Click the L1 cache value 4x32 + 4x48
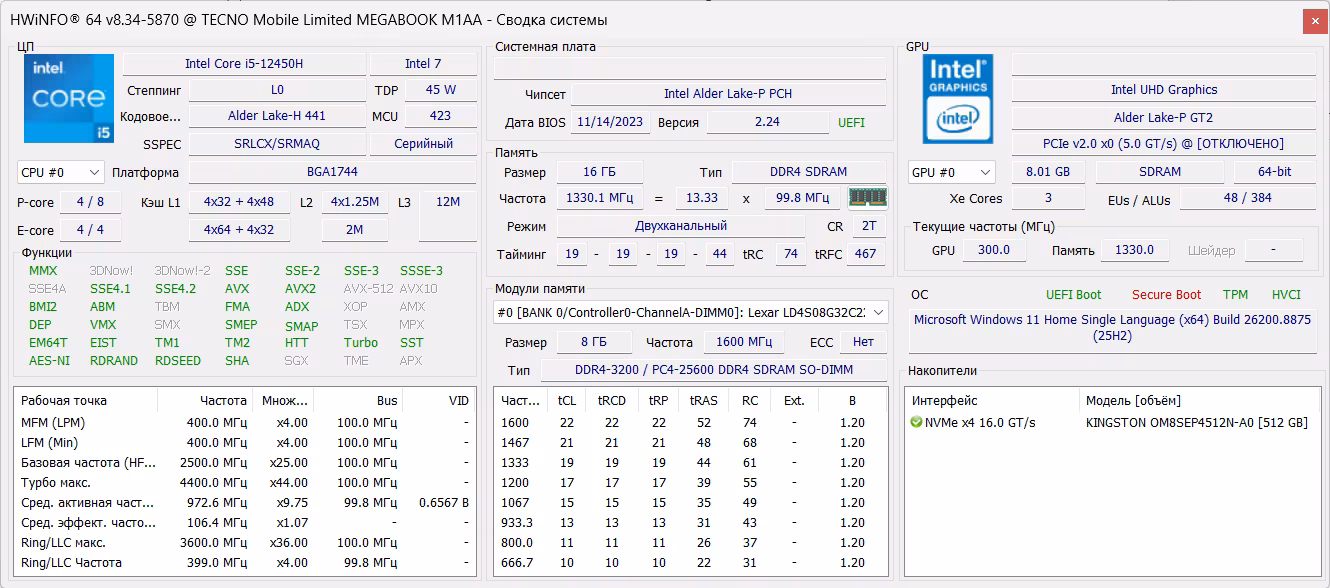This screenshot has width=1330, height=588. click(x=239, y=202)
